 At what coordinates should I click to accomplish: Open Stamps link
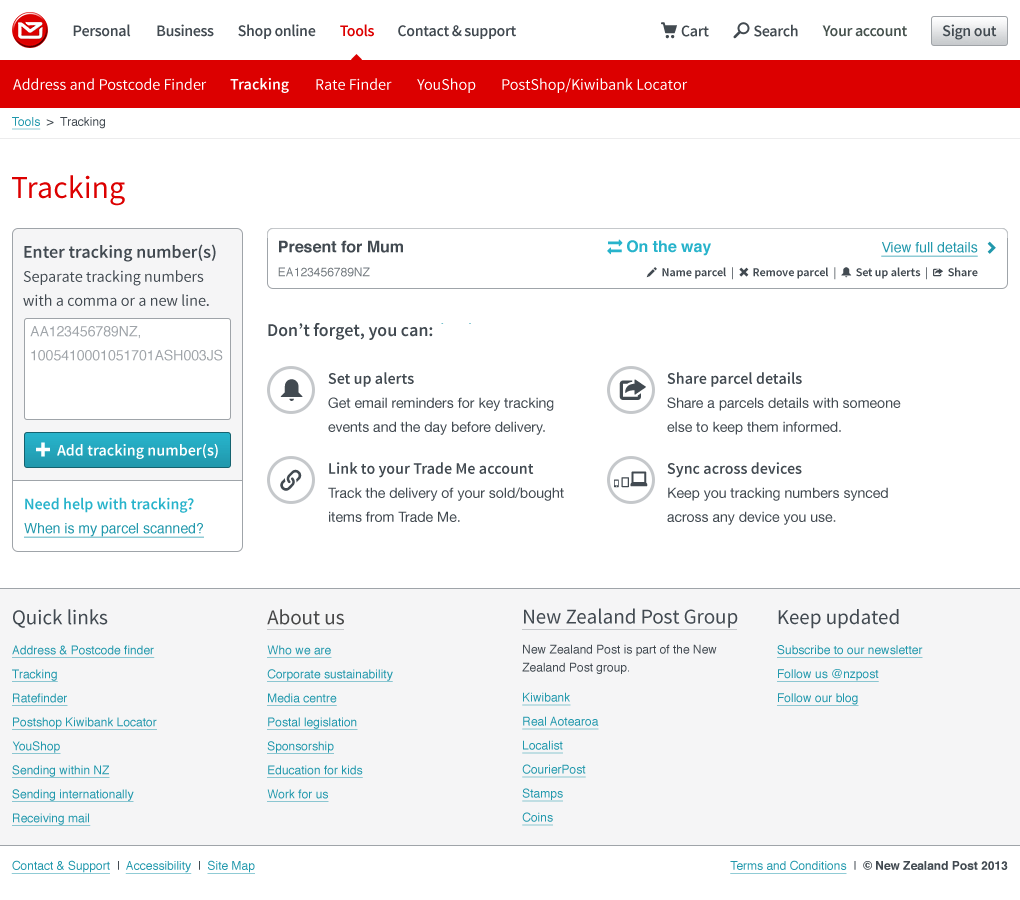point(543,794)
